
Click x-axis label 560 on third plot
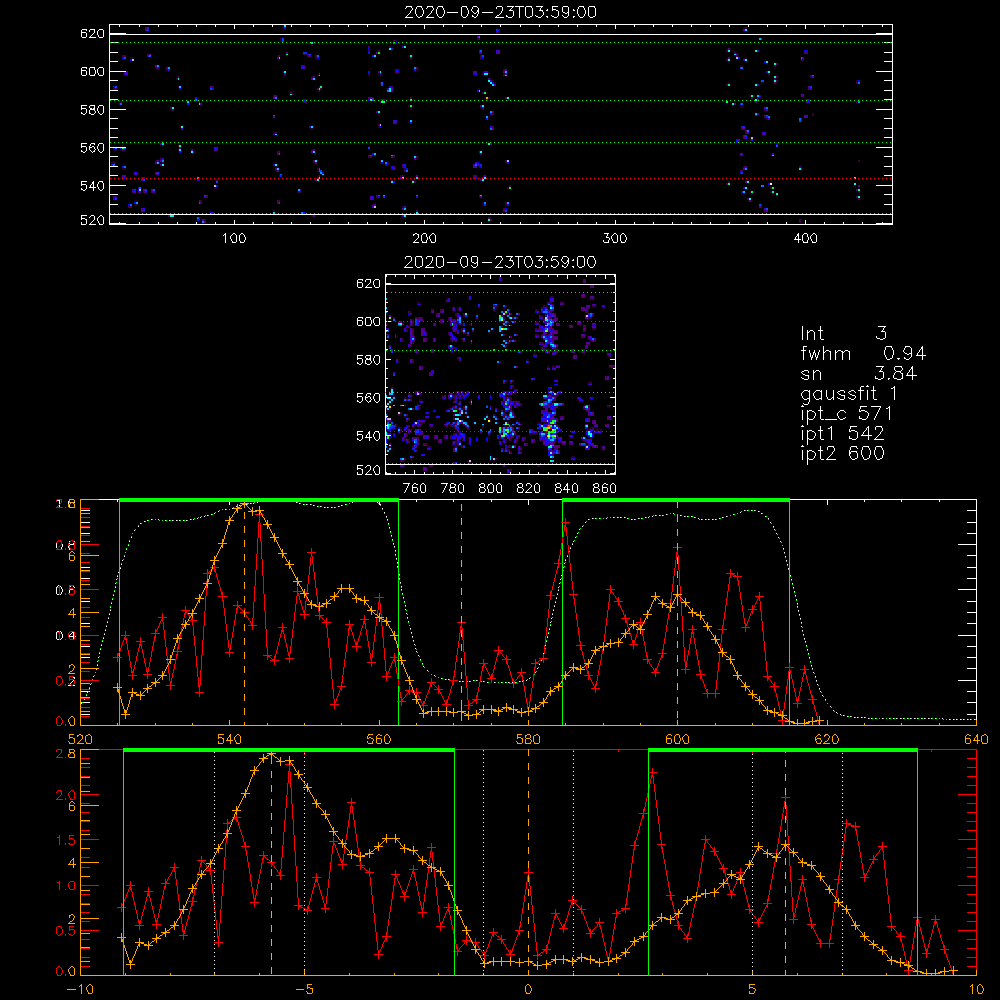point(379,739)
